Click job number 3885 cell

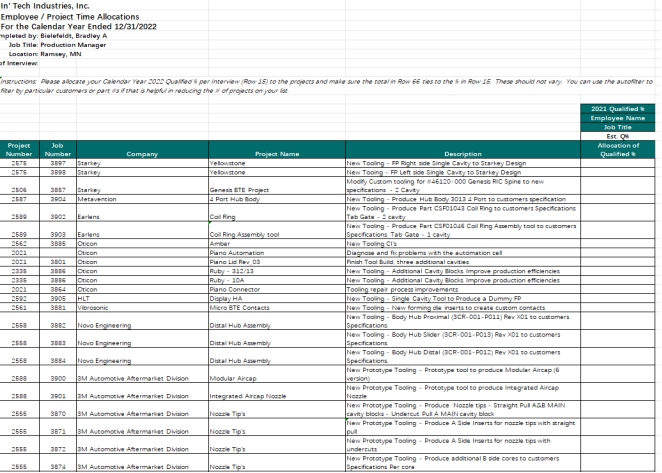pyautogui.click(x=58, y=244)
